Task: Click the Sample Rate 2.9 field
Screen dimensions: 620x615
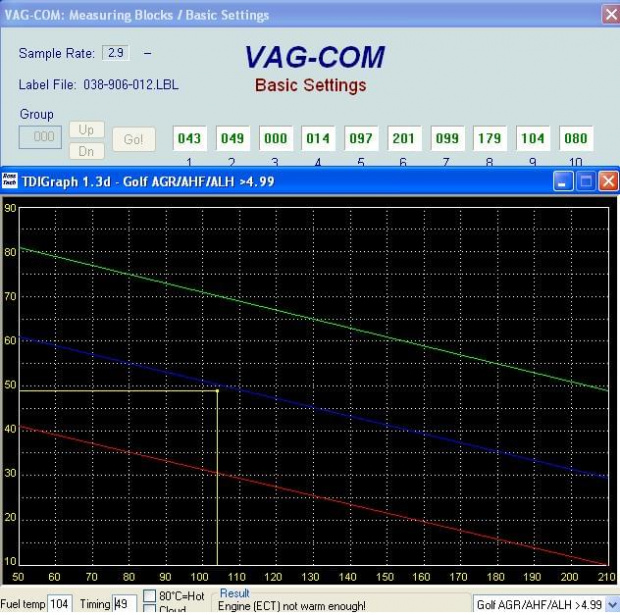Action: pos(115,53)
